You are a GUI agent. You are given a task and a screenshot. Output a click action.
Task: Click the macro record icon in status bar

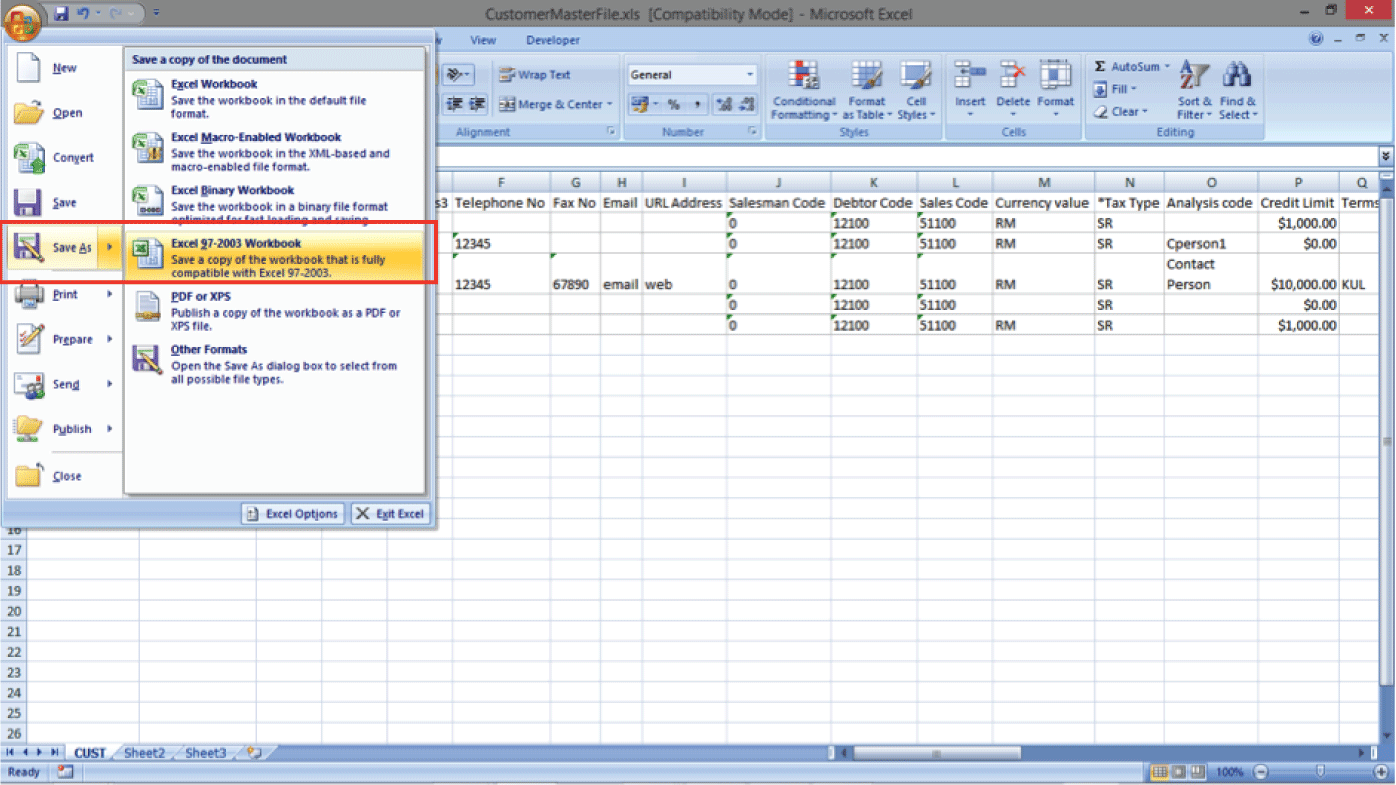(x=65, y=772)
